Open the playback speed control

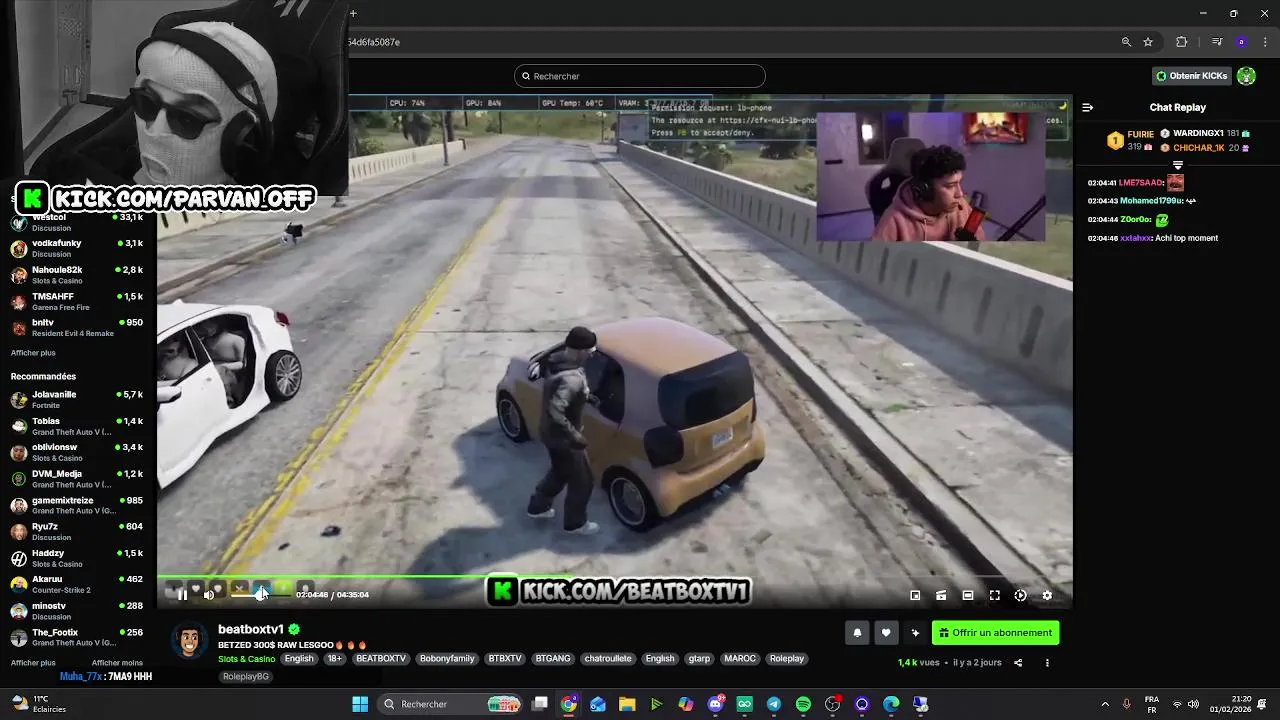(1020, 595)
